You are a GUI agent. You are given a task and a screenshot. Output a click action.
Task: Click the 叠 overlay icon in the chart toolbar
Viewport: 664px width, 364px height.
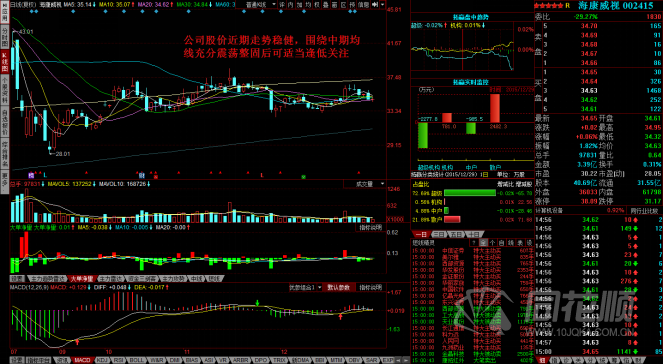pos(326,5)
